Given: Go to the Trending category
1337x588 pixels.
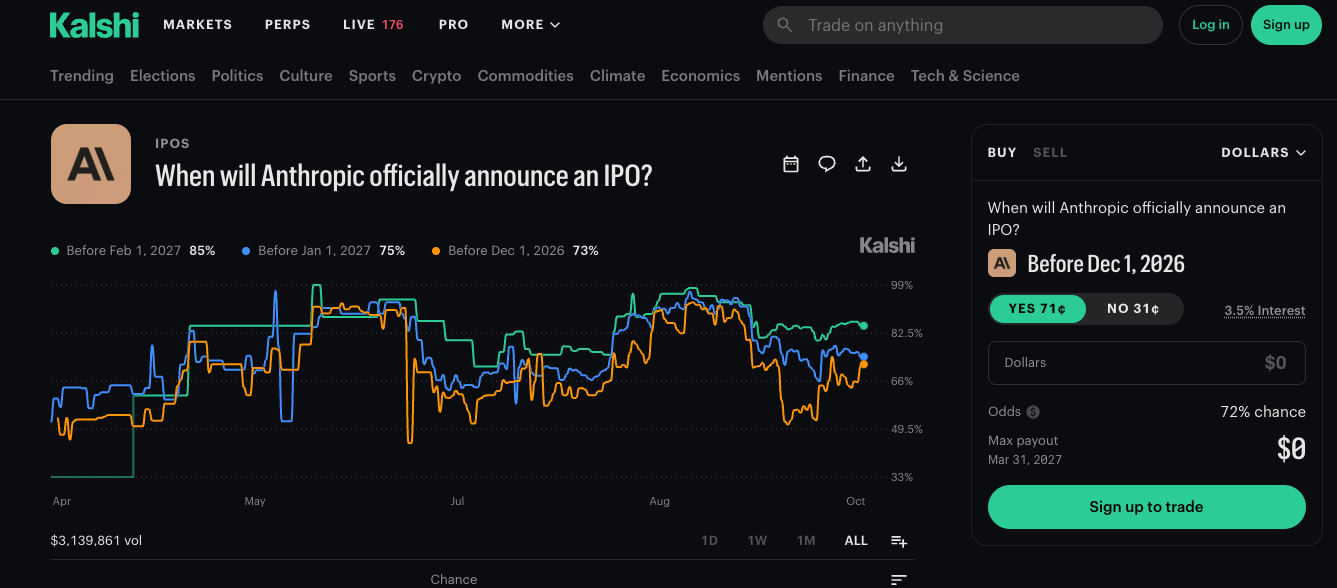Looking at the screenshot, I should [82, 76].
